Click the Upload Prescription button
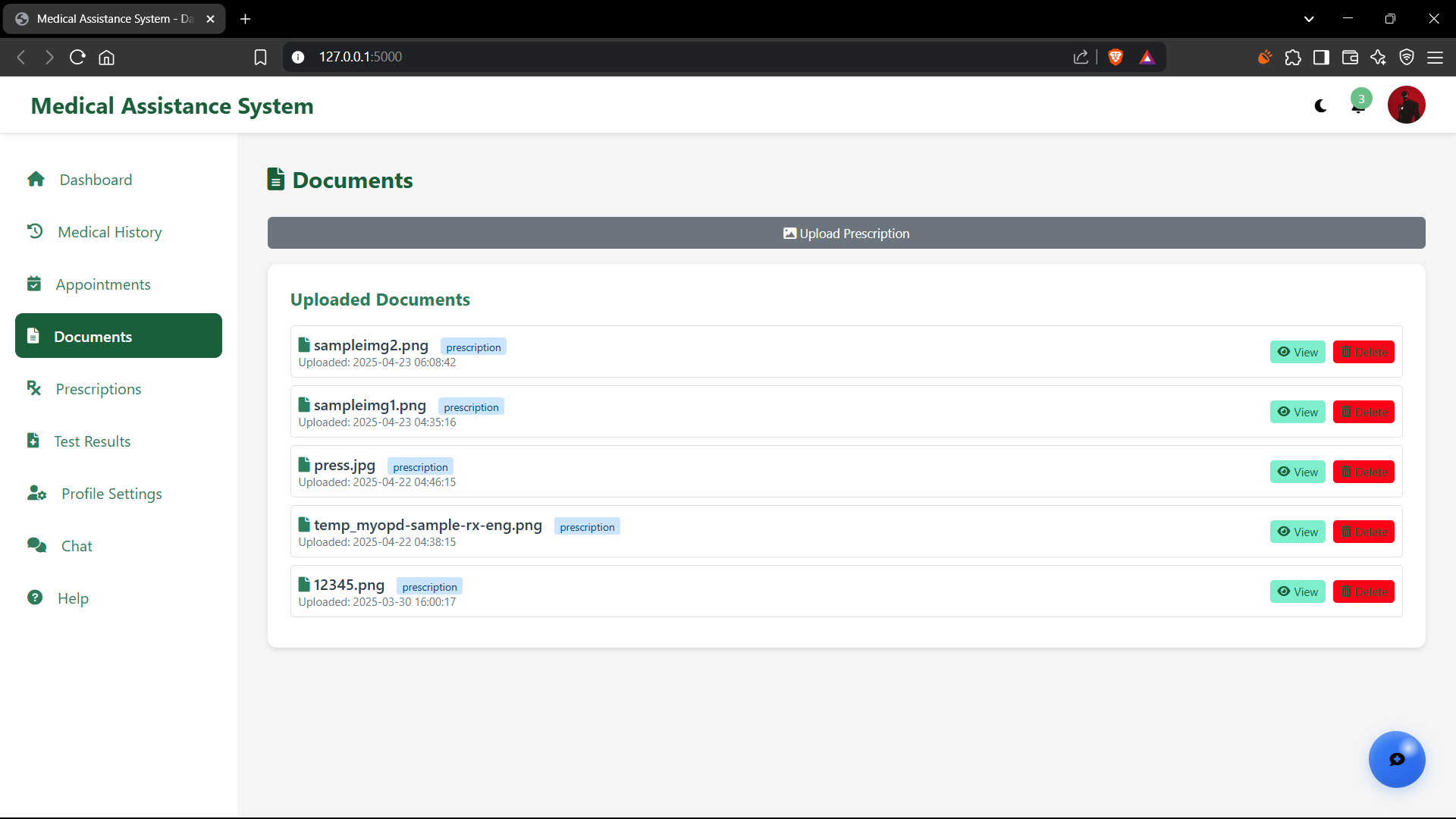This screenshot has width=1456, height=819. point(846,233)
